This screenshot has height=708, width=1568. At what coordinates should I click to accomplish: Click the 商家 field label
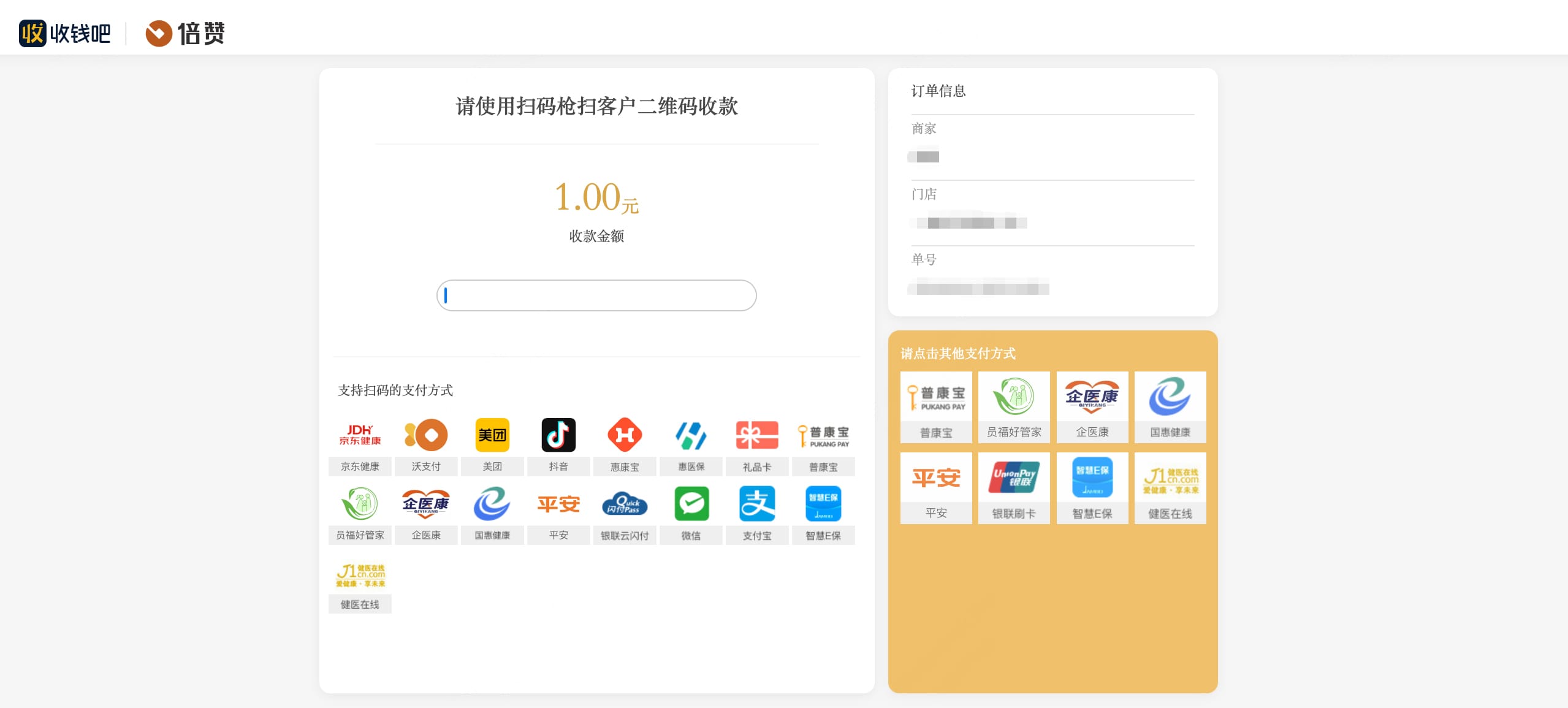[x=924, y=129]
